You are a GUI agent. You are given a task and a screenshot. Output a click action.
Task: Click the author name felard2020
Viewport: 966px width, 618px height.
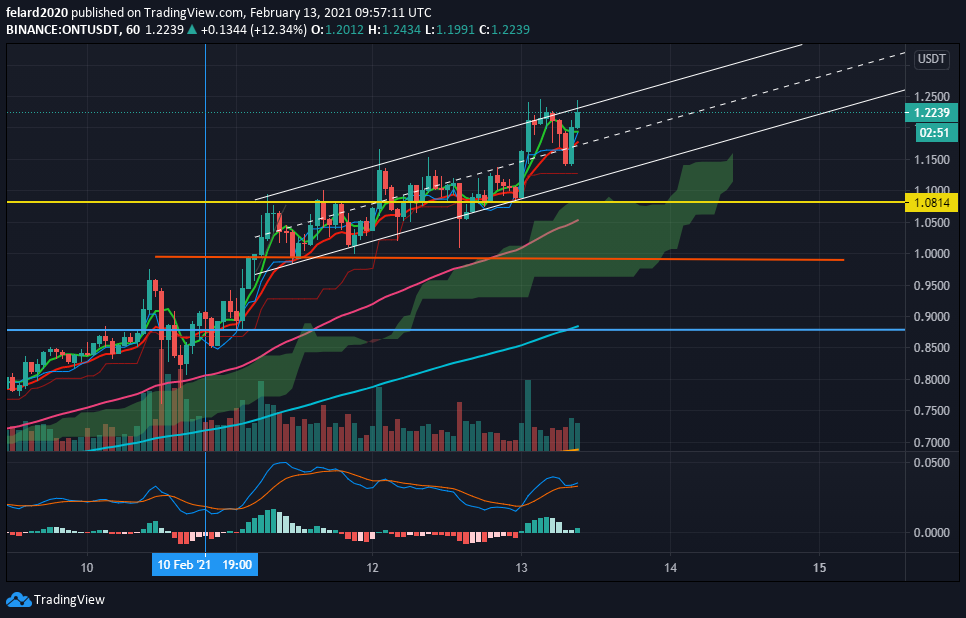pos(37,12)
